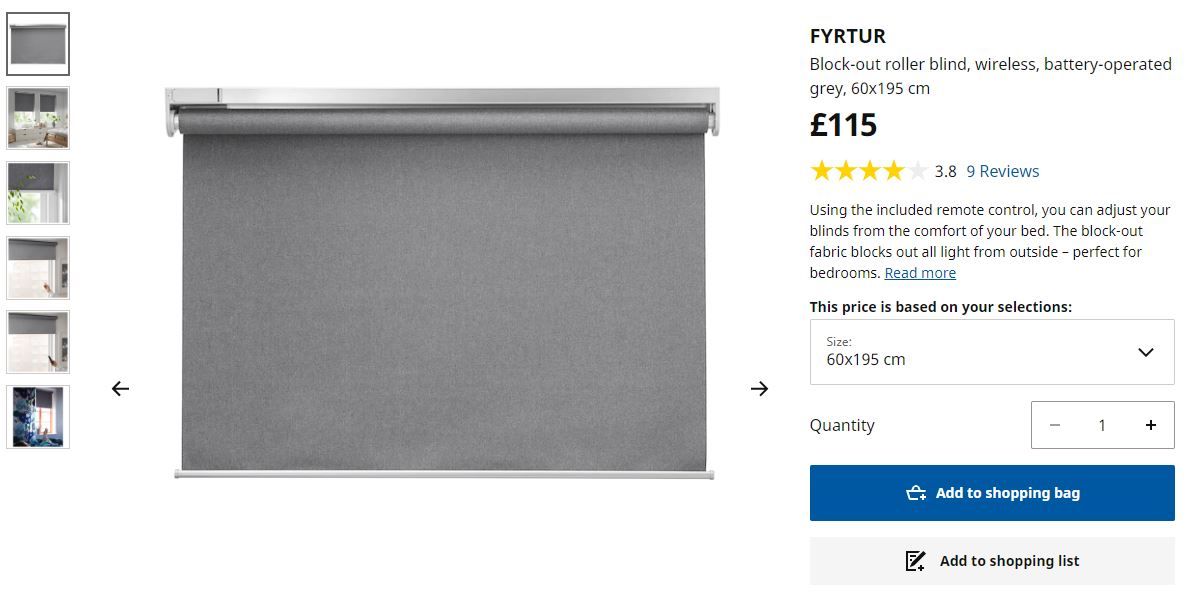Open fourth thumbnail of half-lowered blind
1190x601 pixels.
coord(38,268)
